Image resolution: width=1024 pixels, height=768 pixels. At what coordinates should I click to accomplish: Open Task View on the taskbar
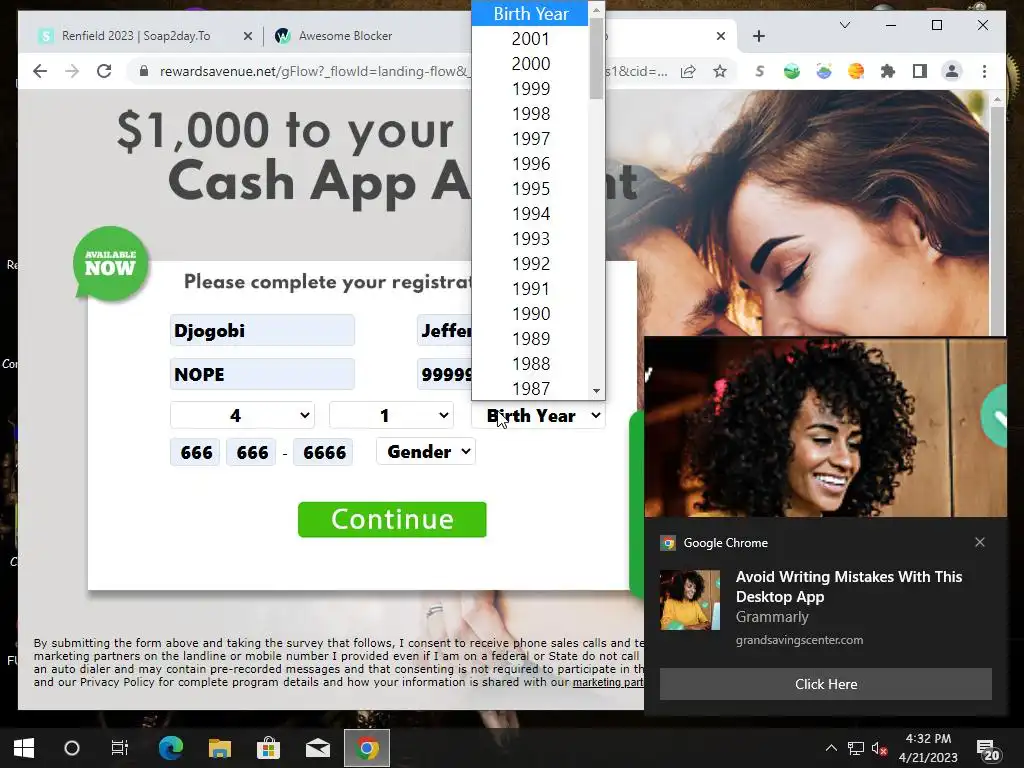[120, 748]
